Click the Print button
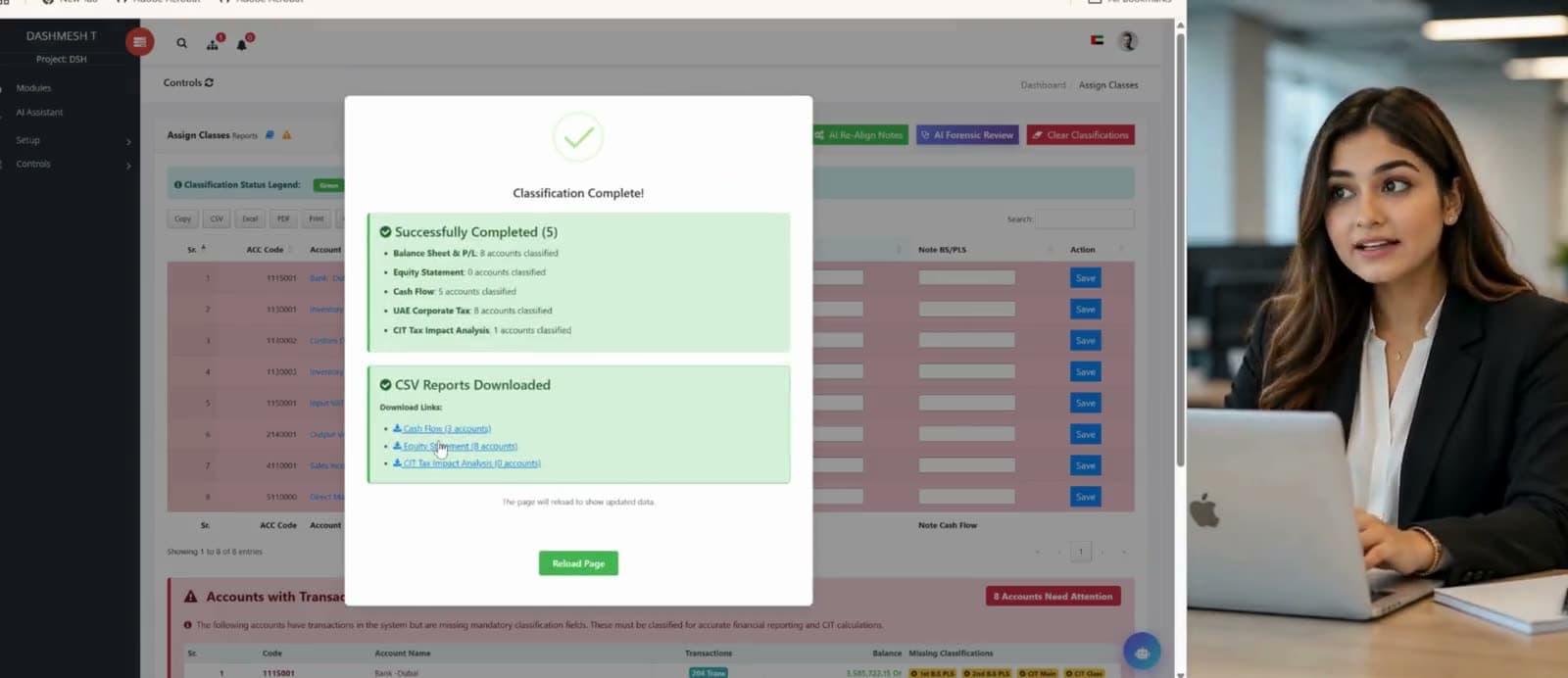Image resolution: width=1568 pixels, height=678 pixels. click(x=317, y=218)
